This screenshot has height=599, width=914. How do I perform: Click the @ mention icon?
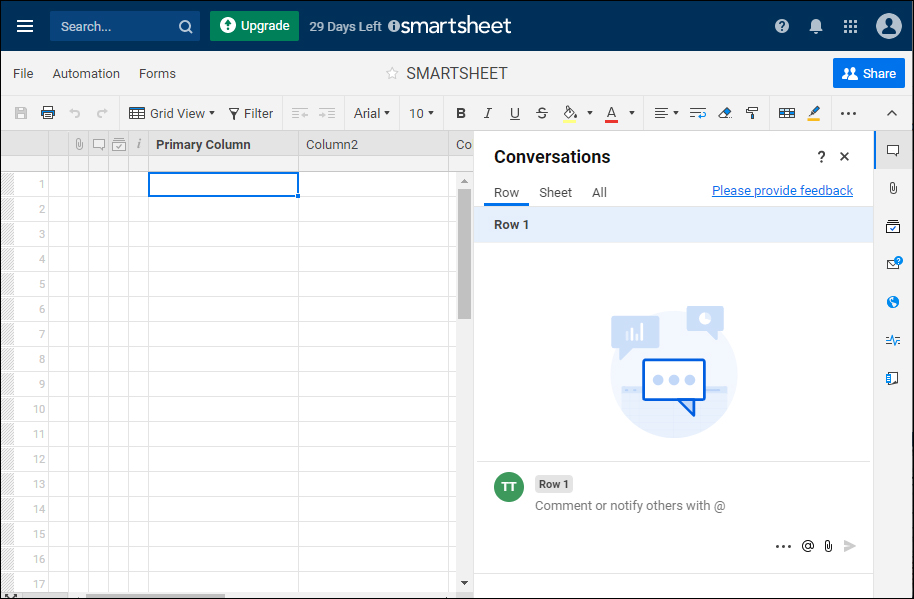(807, 546)
